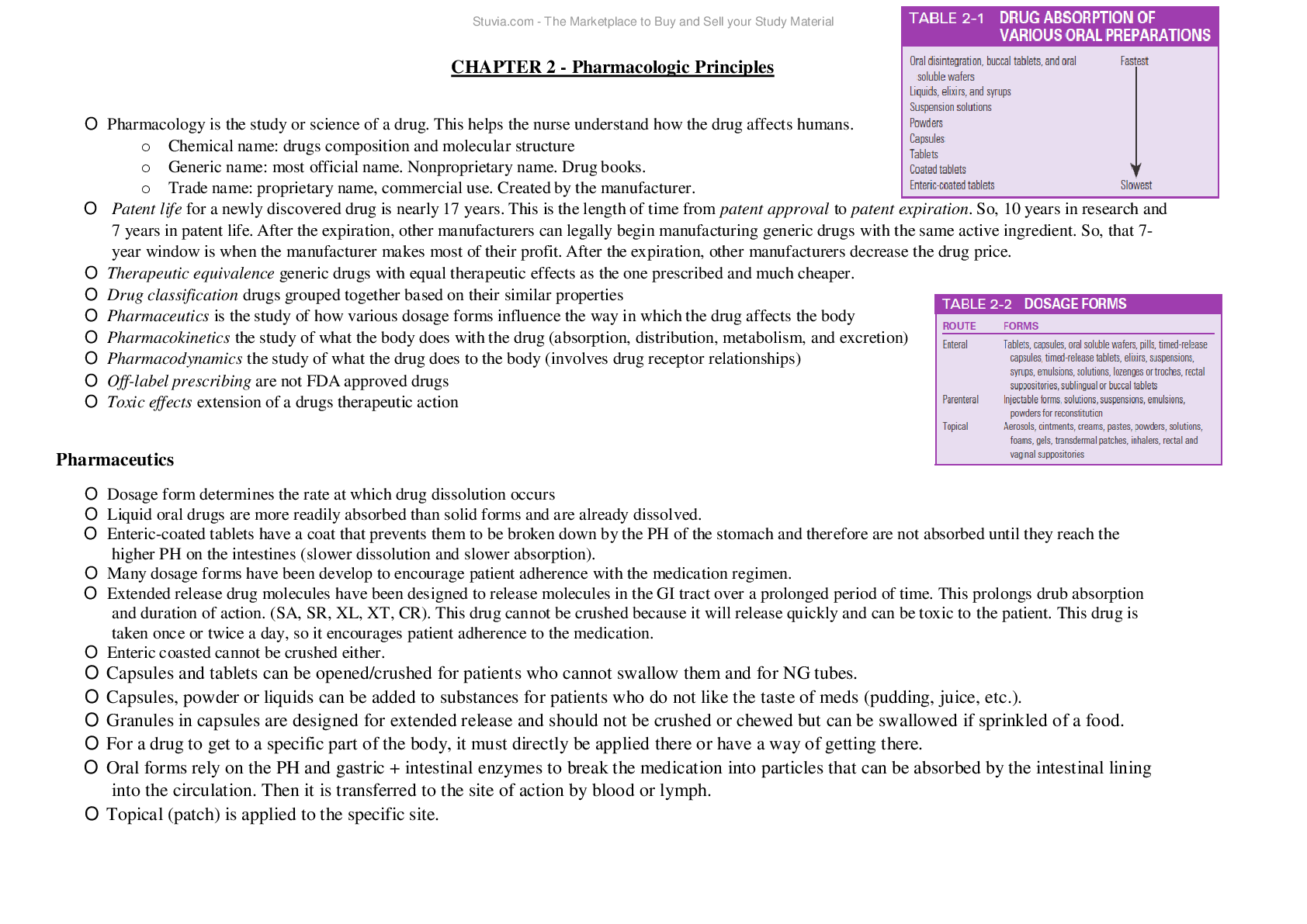Click the 'FORMS' column heading

tap(1020, 327)
